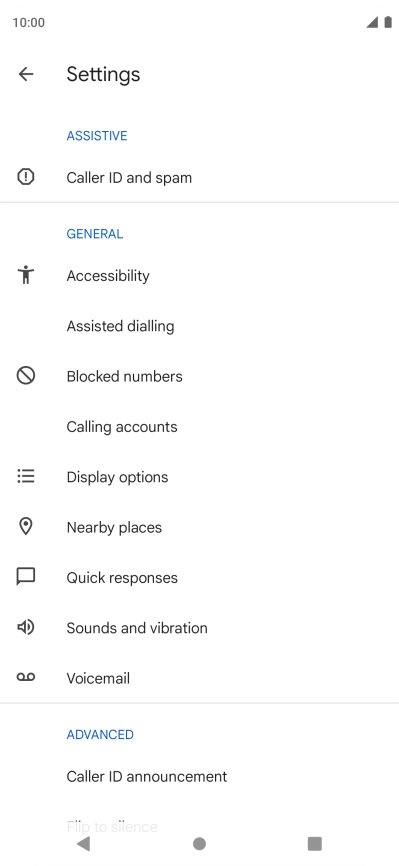Tap the Quick responses chat bubble icon
399x866 pixels.
pyautogui.click(x=26, y=577)
